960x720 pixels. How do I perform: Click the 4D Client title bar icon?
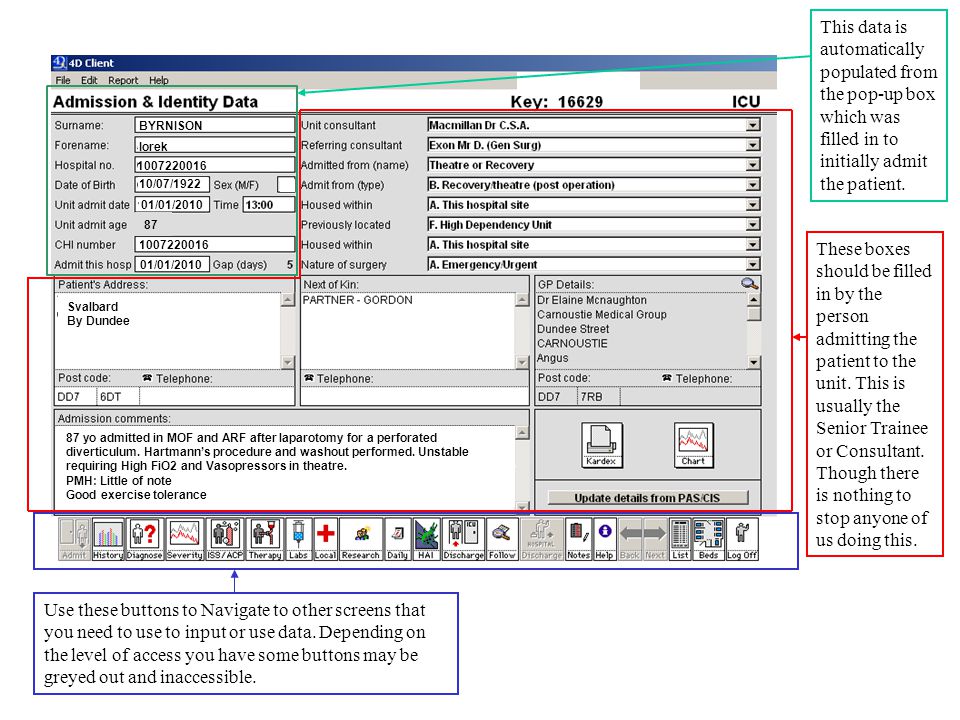coord(59,62)
